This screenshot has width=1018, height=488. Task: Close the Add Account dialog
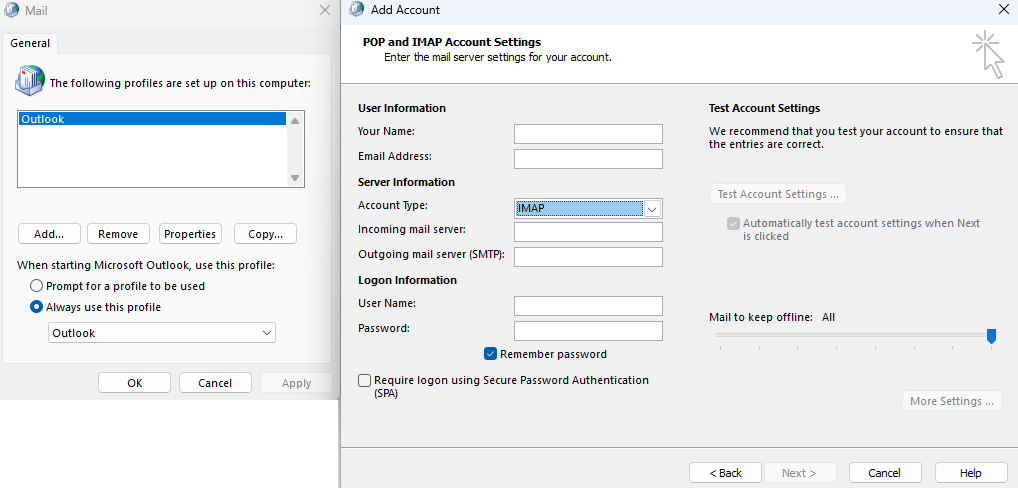coord(1003,9)
